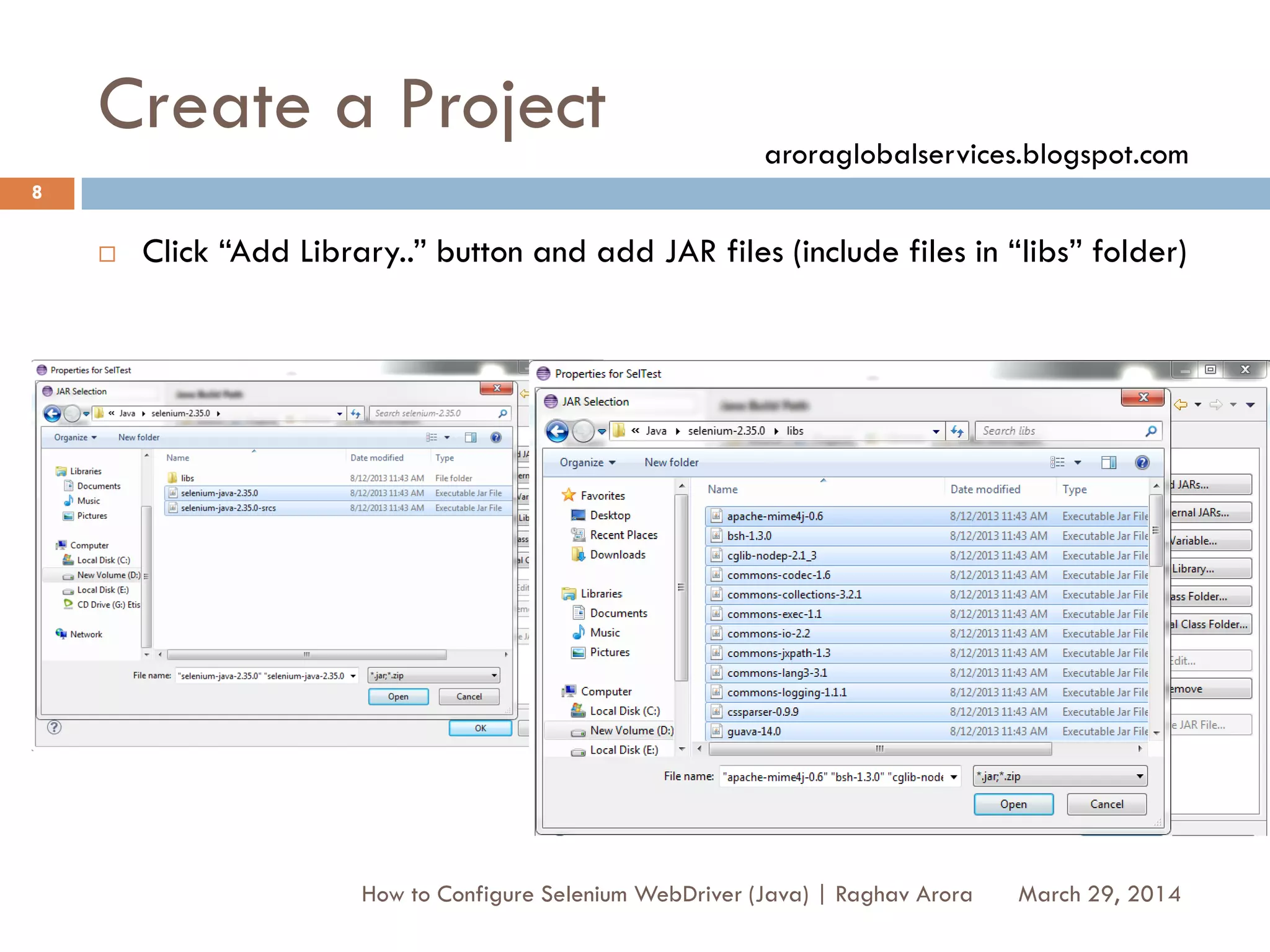Select the cssparser-0.9.9 jar file
Screen dimensions: 1270x952
pos(927,712)
